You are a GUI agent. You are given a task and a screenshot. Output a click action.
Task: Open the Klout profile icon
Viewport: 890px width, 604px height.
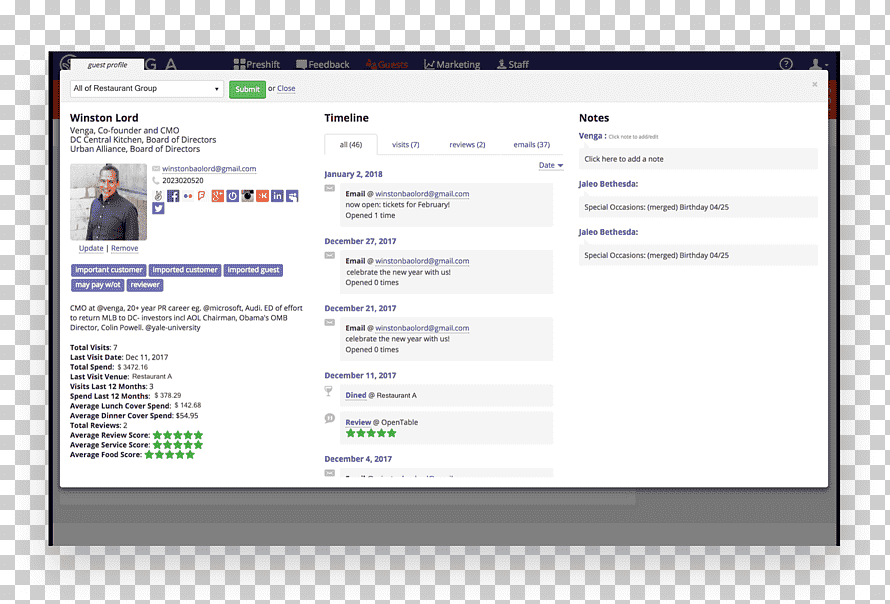[262, 196]
